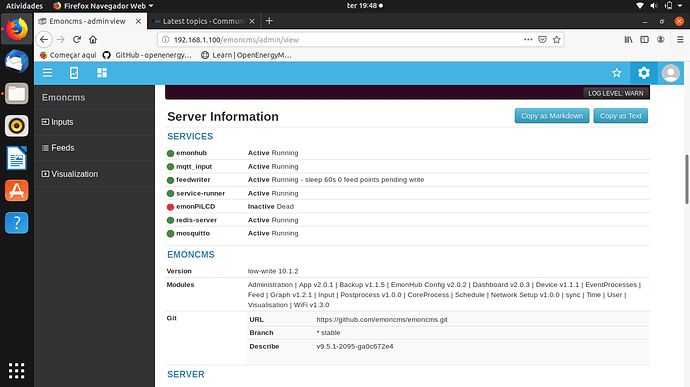Click the Inactive Dead status text
The height and width of the screenshot is (387, 690).
(271, 206)
